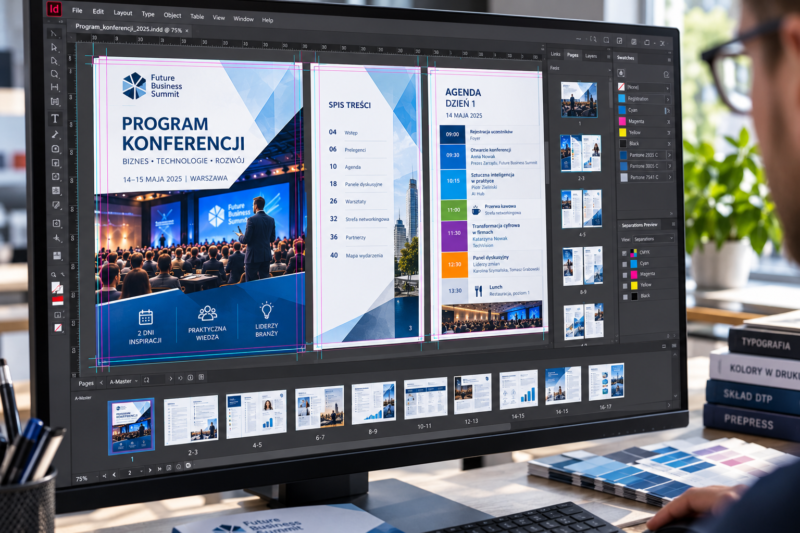Expand the Pantone 7541 C swatch chevron
Viewport: 800px width, 533px height.
[670, 177]
